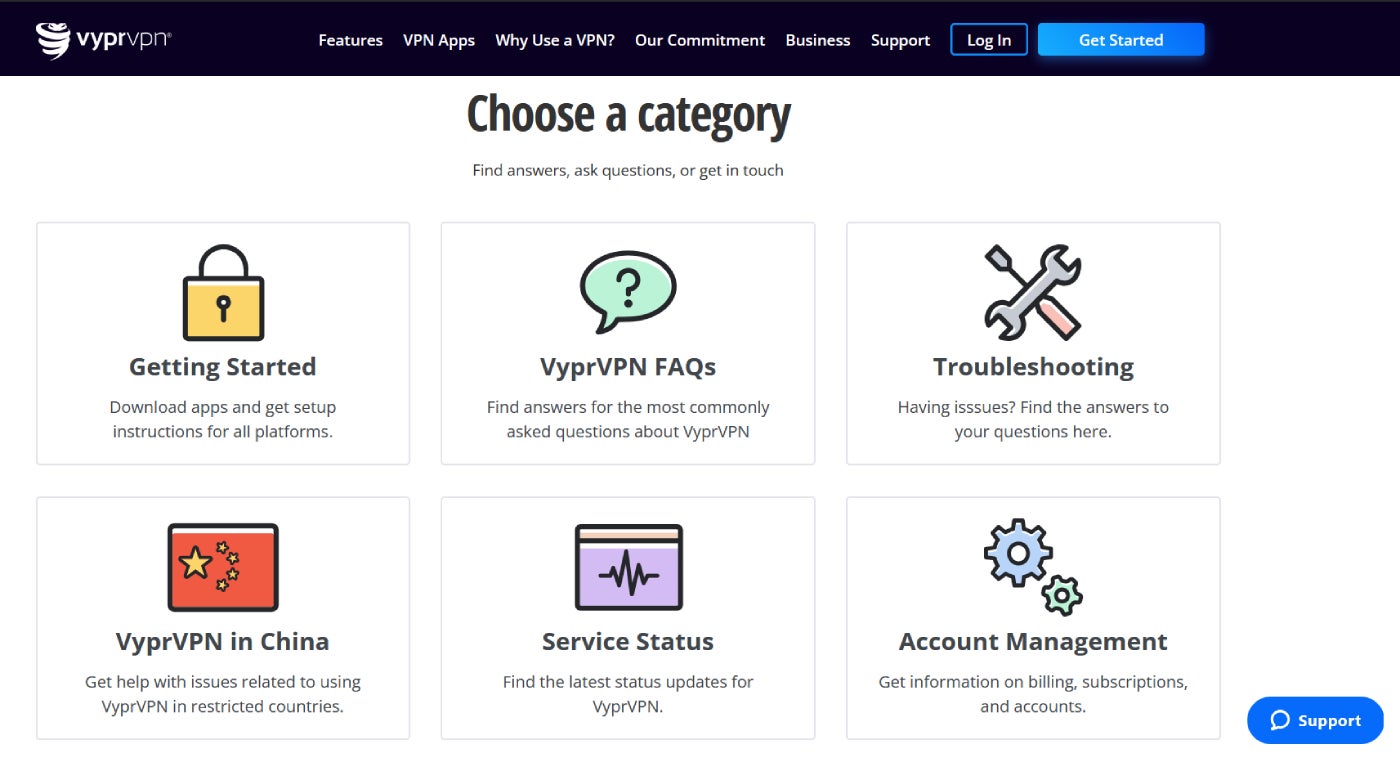
Task: Open the Service Status heading link
Action: pyautogui.click(x=628, y=641)
